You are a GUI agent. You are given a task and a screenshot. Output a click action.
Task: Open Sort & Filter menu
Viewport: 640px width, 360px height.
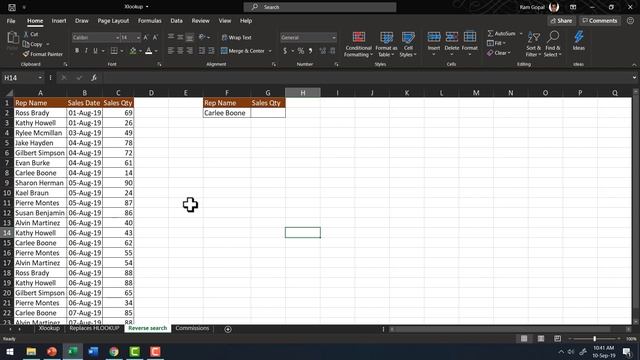533,44
